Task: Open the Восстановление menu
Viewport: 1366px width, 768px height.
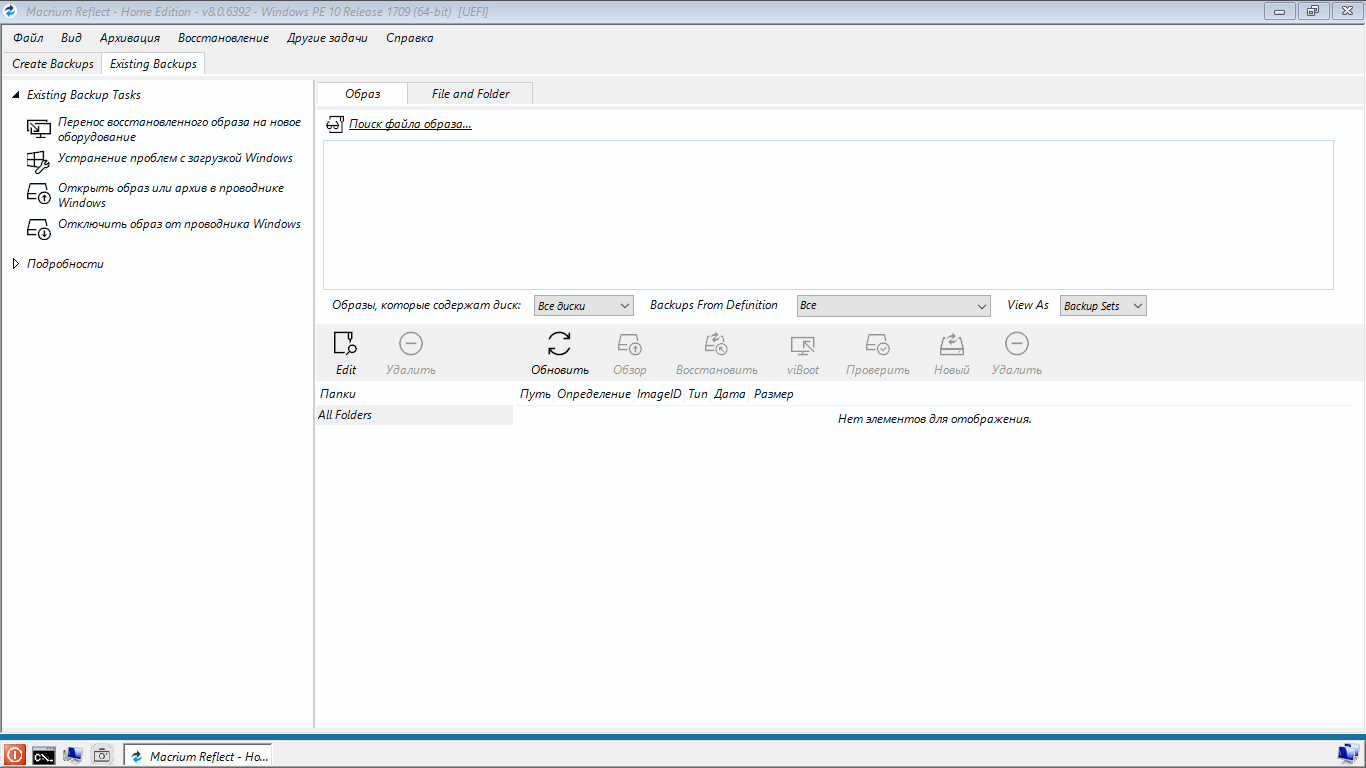Action: click(x=224, y=38)
